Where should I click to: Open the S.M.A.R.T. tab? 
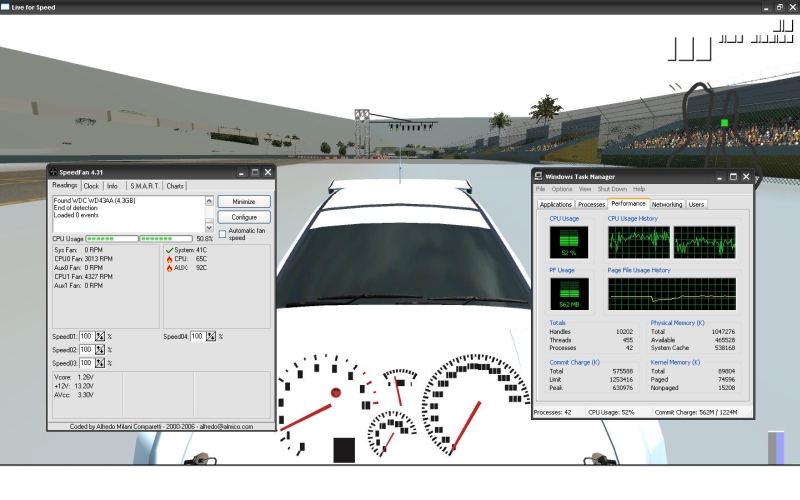tap(144, 186)
